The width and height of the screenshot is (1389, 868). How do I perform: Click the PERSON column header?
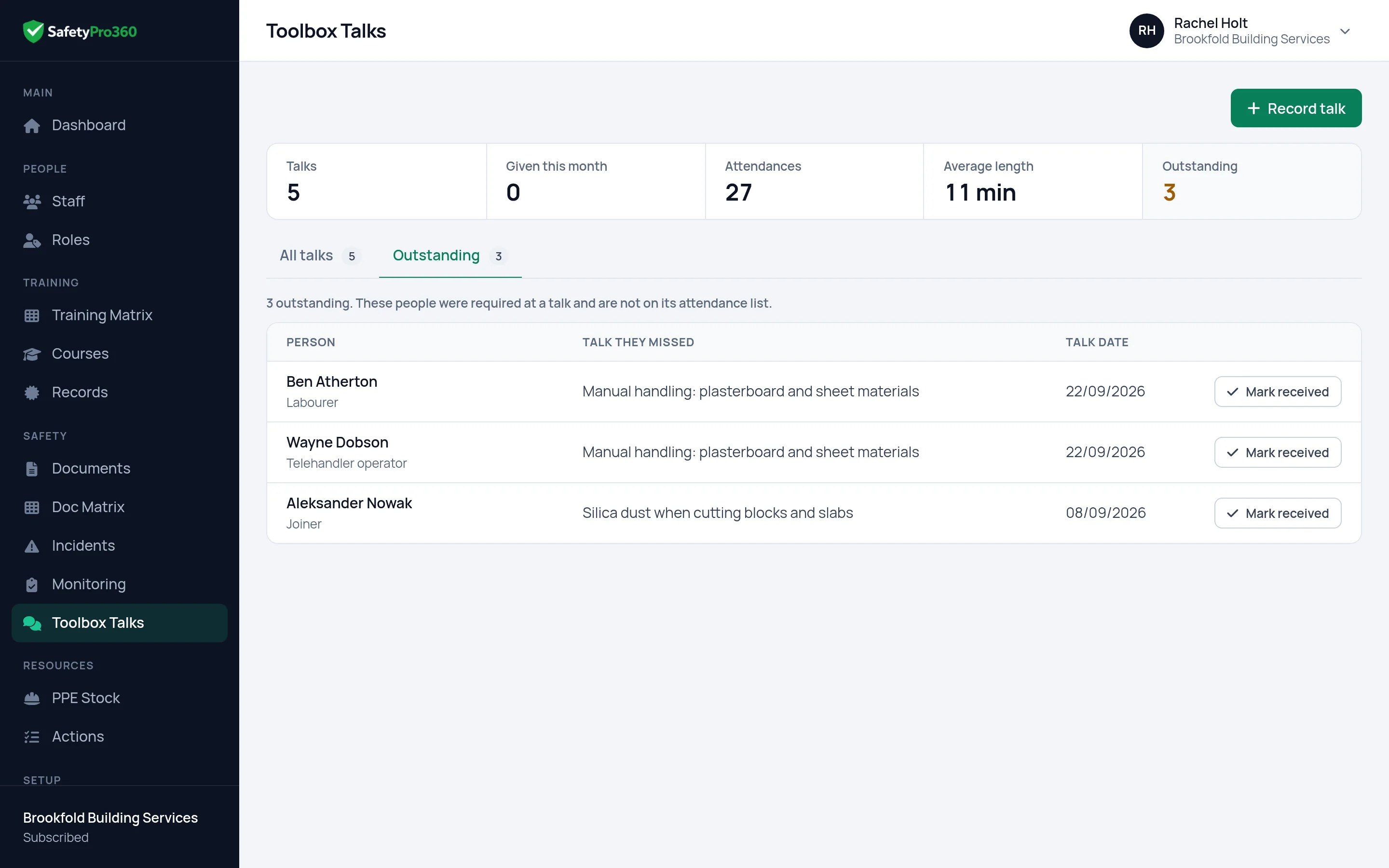311,342
